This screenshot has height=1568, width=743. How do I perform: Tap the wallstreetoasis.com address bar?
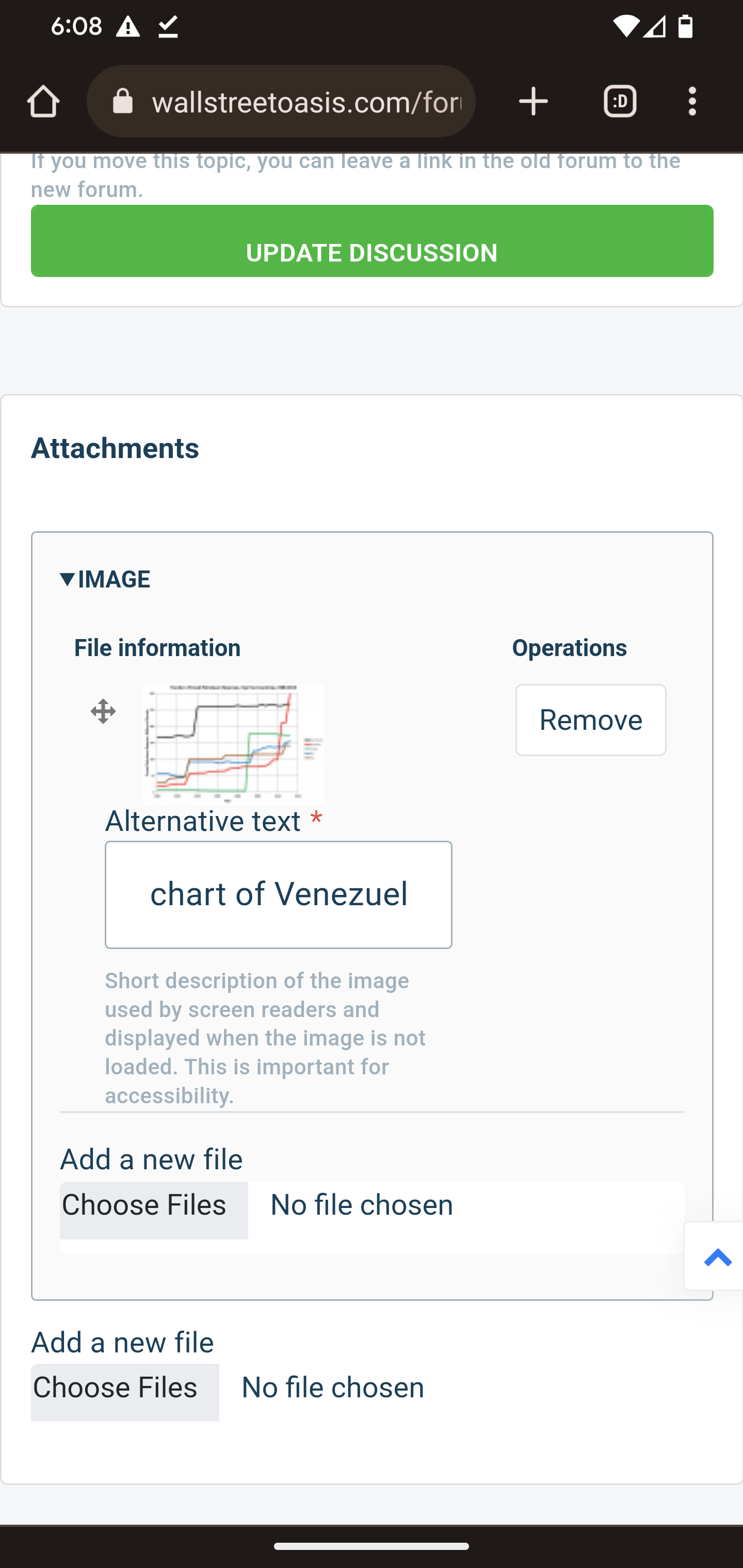pos(306,102)
